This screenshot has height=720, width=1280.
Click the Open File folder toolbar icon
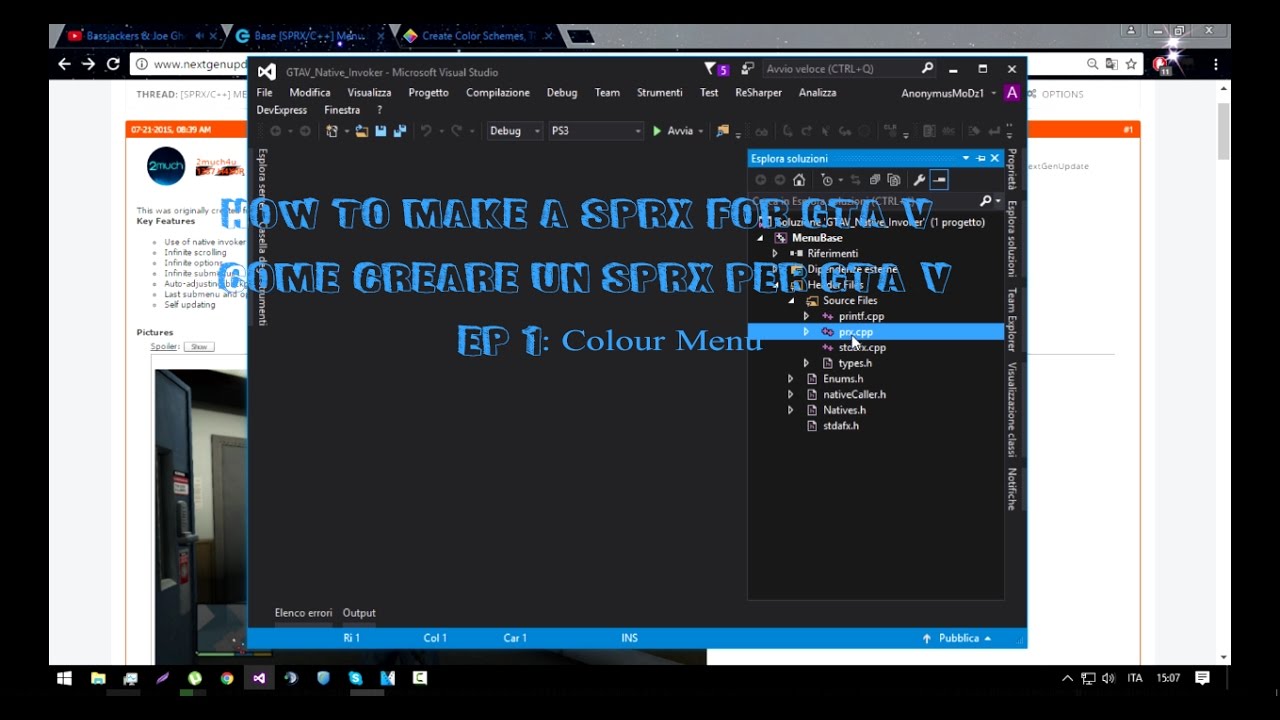point(362,131)
